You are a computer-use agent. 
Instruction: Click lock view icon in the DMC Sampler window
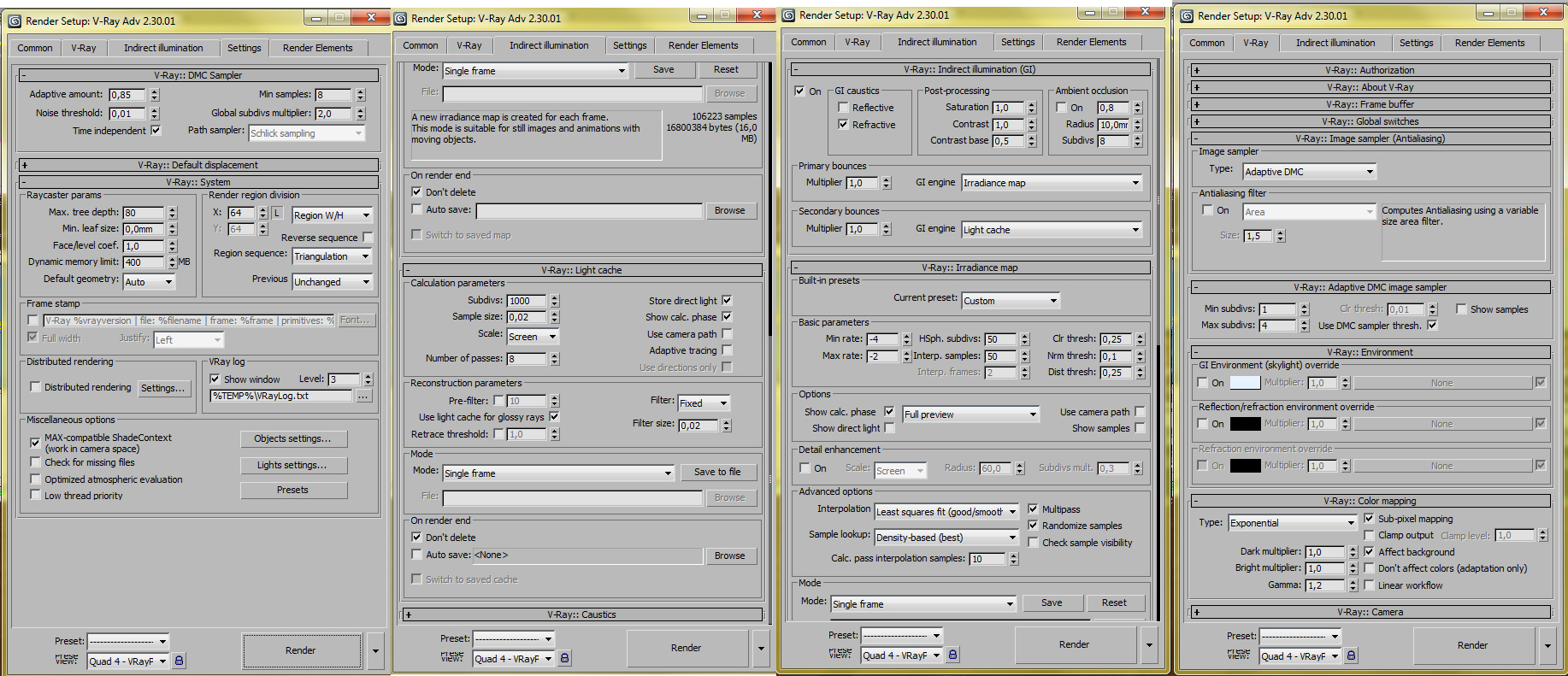pos(179,661)
